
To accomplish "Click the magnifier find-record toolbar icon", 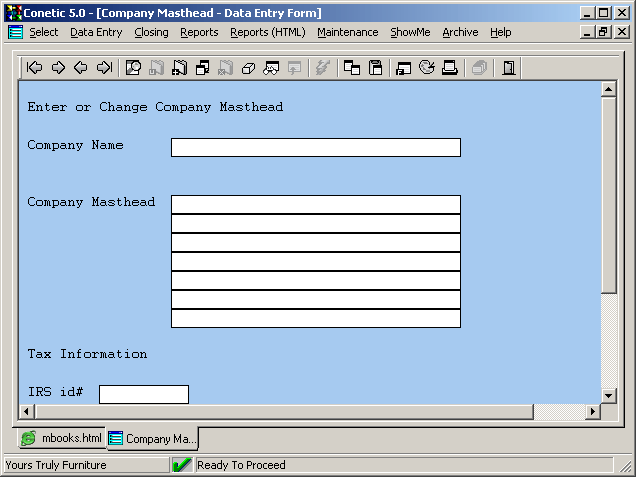I will tap(133, 68).
